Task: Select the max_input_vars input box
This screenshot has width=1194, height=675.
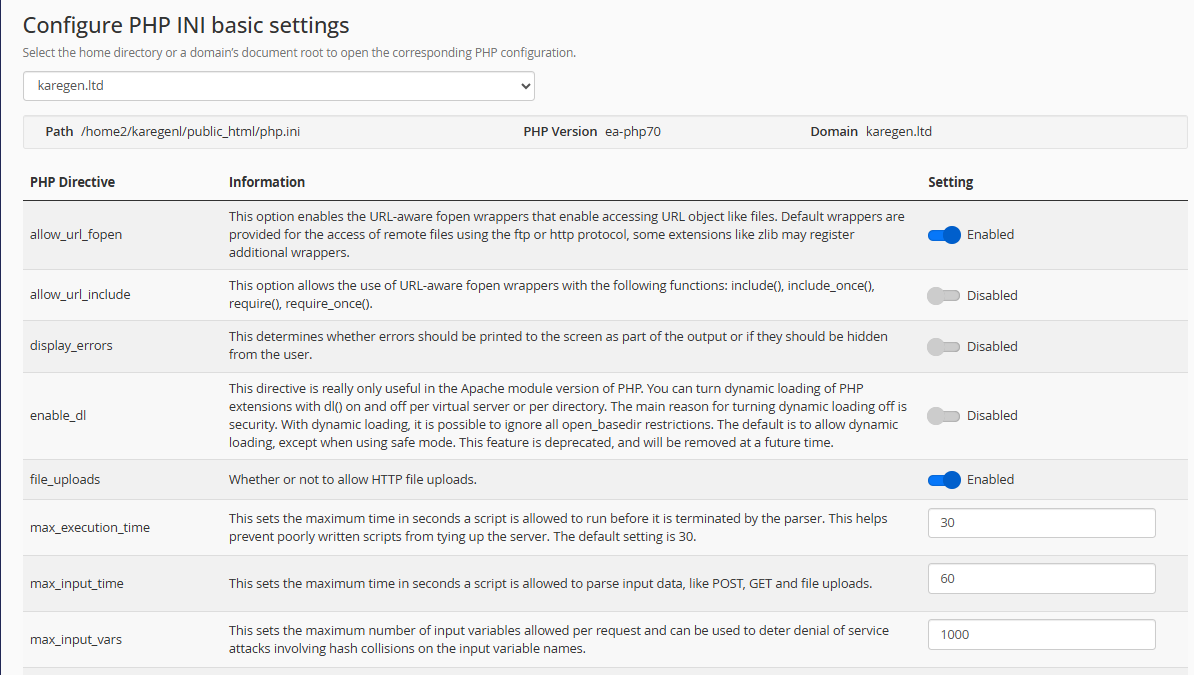Action: pyautogui.click(x=1041, y=635)
